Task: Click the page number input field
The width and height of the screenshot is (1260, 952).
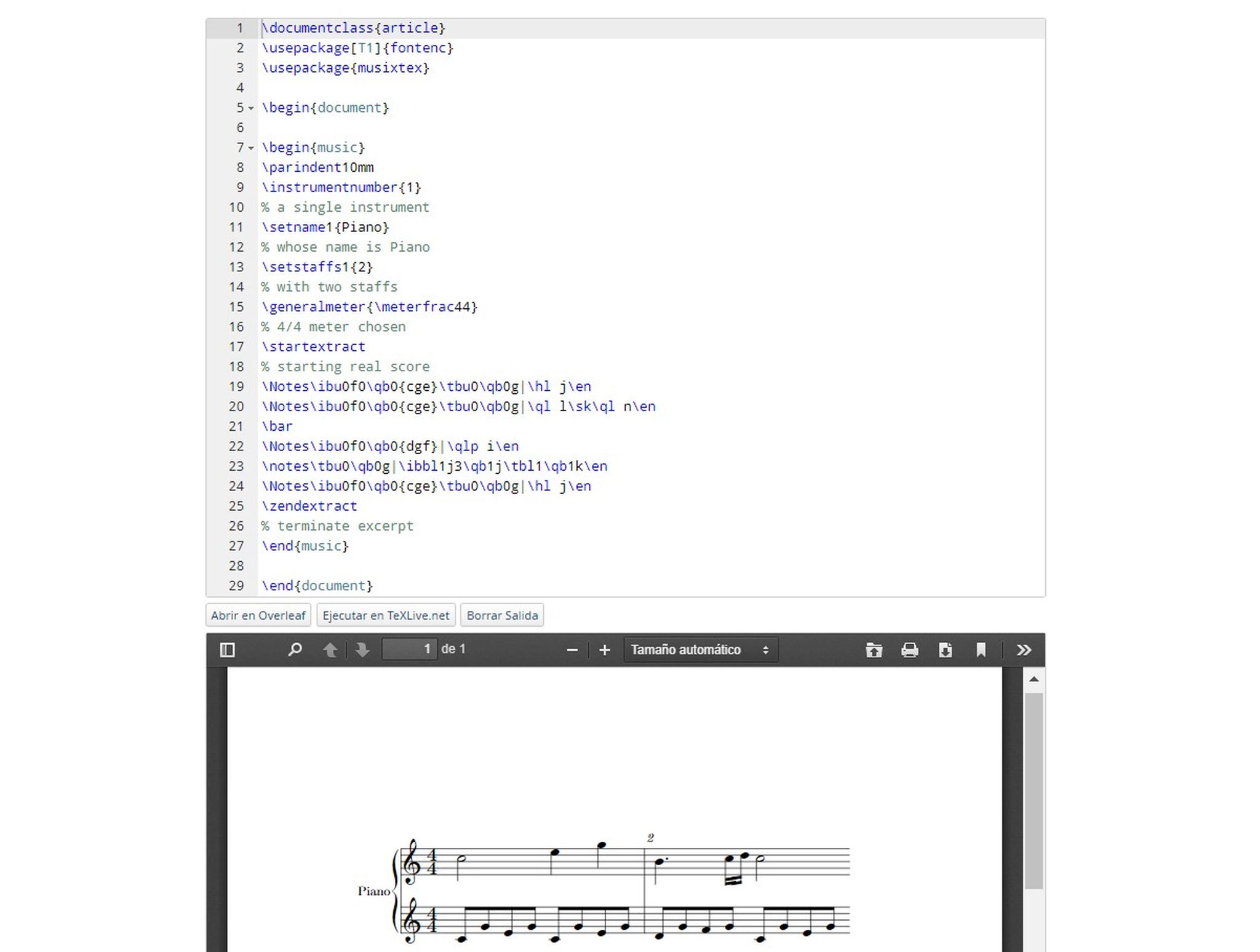Action: tap(409, 649)
